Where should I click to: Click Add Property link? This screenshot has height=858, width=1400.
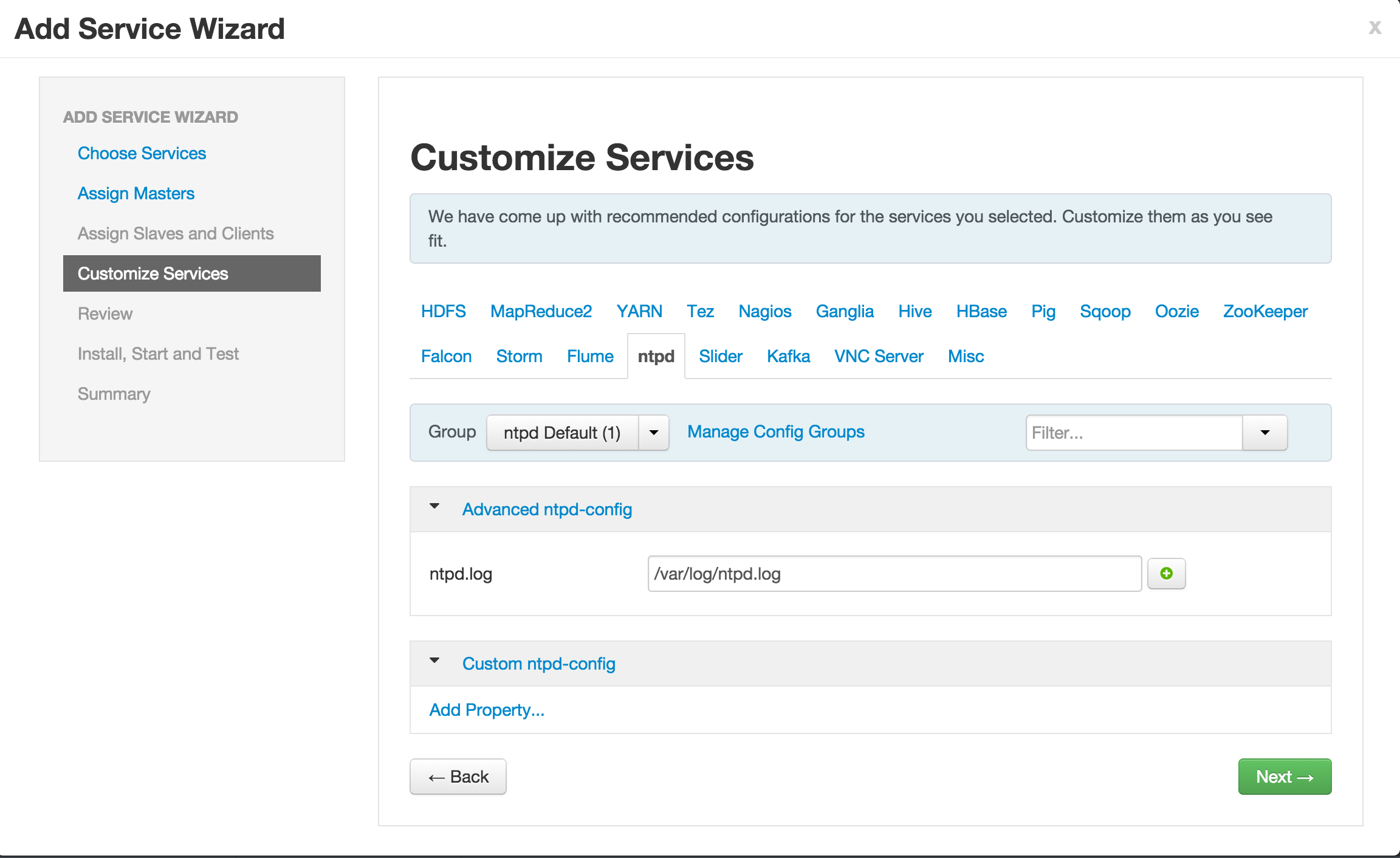tap(487, 710)
